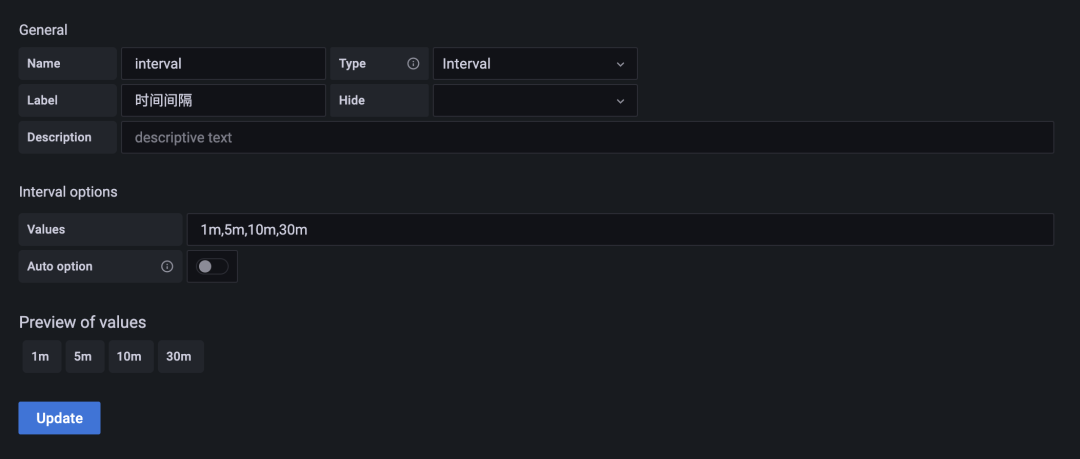Click the Name input field

(223, 64)
